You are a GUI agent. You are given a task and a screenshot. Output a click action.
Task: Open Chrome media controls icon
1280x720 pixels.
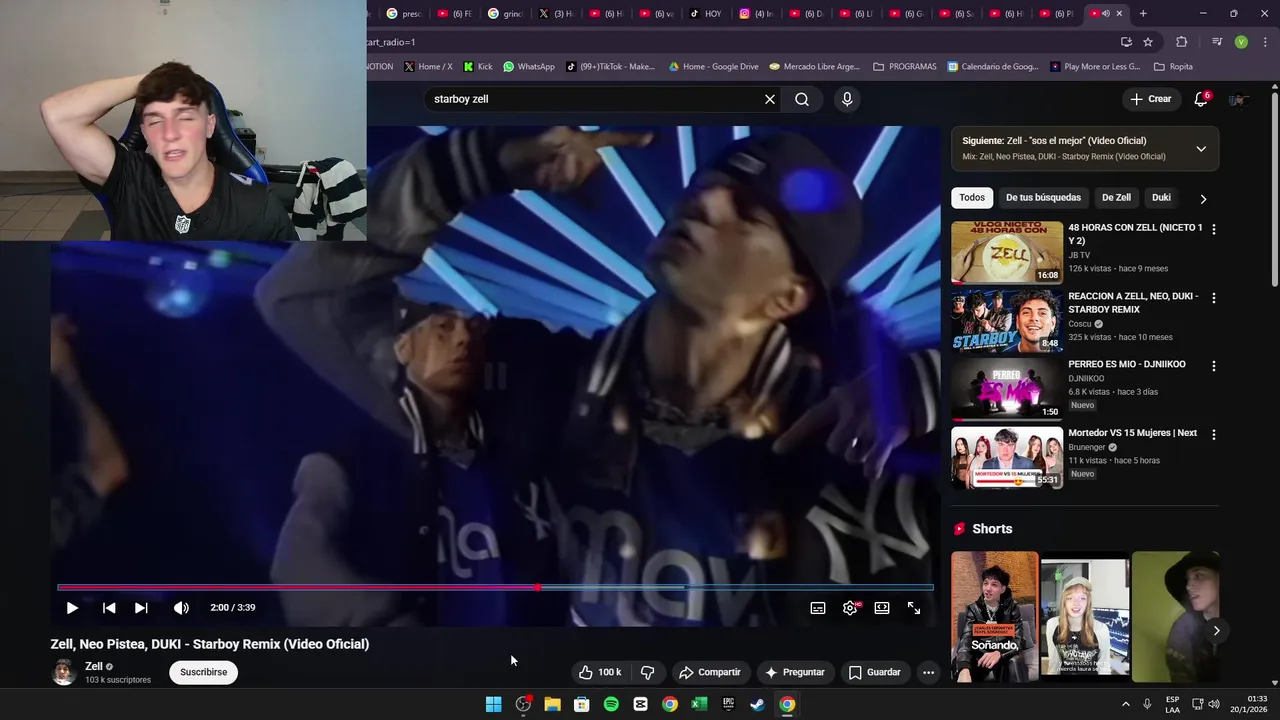click(x=1216, y=42)
